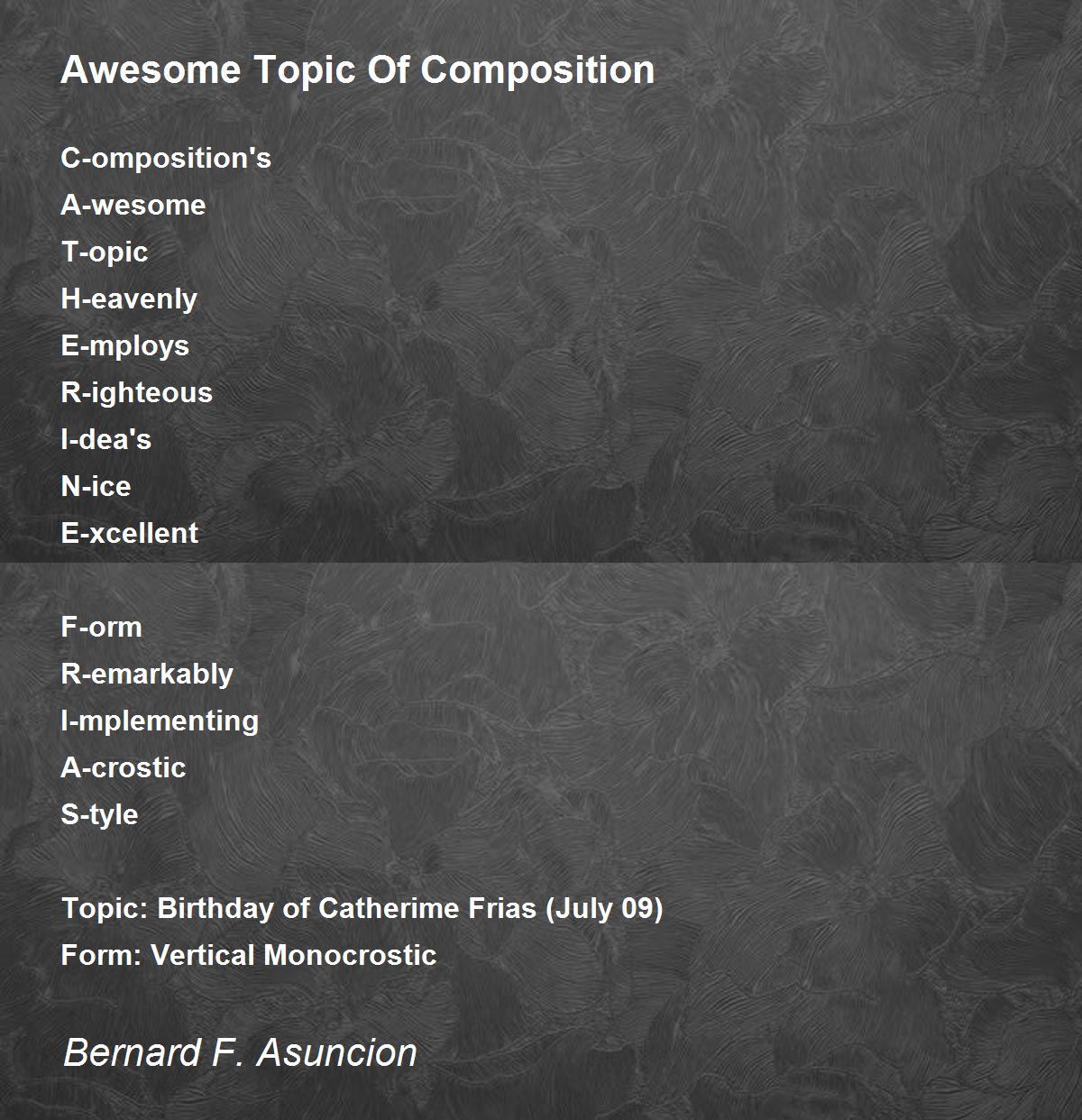This screenshot has width=1082, height=1120.
Task: Select the I-dea's line
Action: [106, 440]
